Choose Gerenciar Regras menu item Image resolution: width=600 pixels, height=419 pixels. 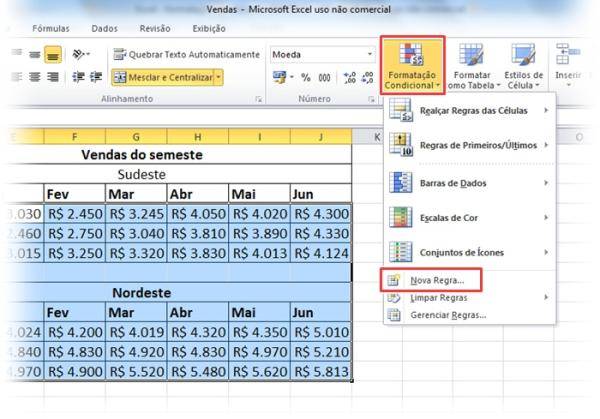tap(470, 315)
